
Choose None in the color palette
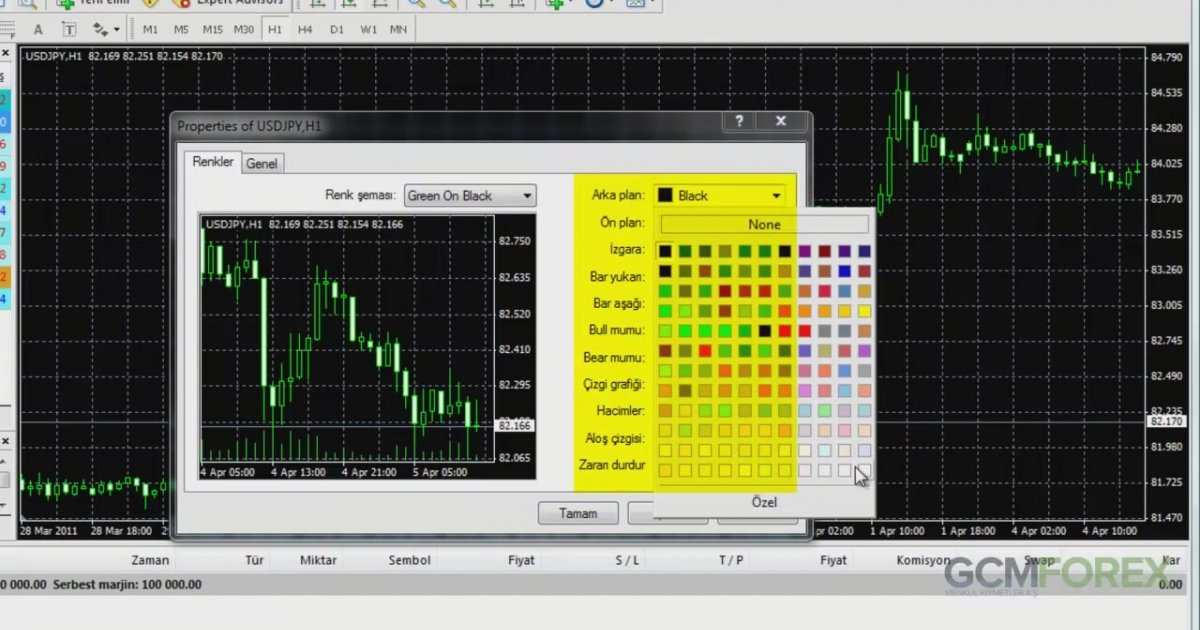click(x=764, y=224)
